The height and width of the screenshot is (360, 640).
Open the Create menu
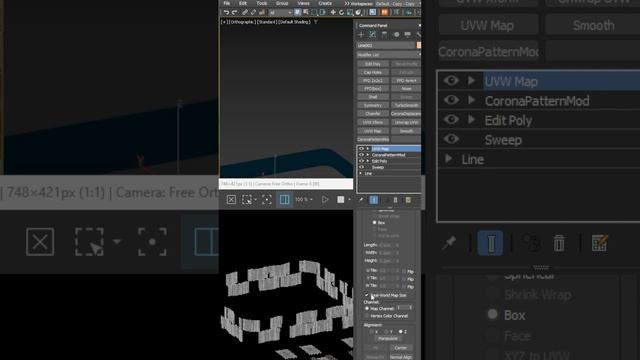point(325,3)
